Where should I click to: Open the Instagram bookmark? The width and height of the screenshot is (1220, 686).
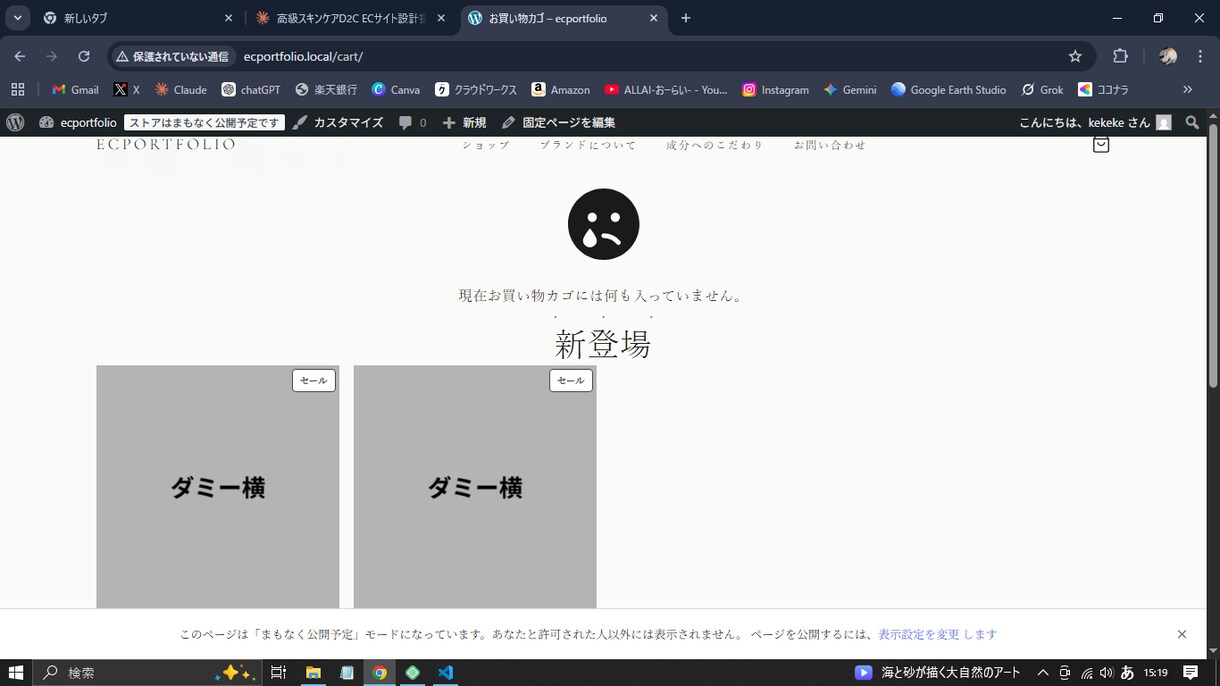point(775,89)
